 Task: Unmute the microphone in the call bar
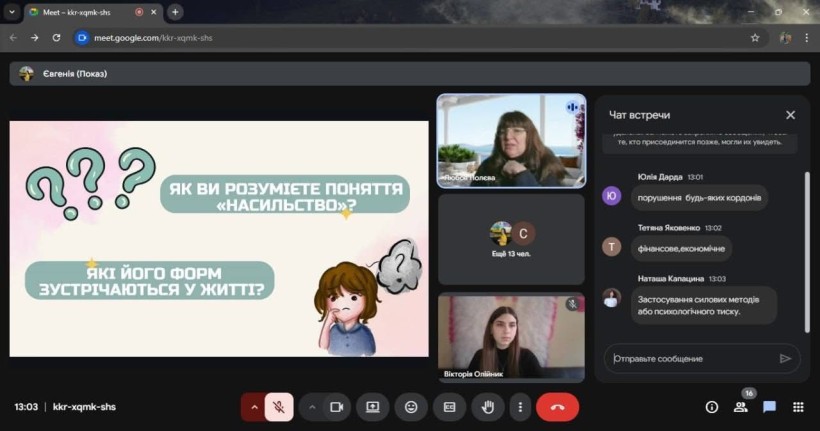point(280,407)
